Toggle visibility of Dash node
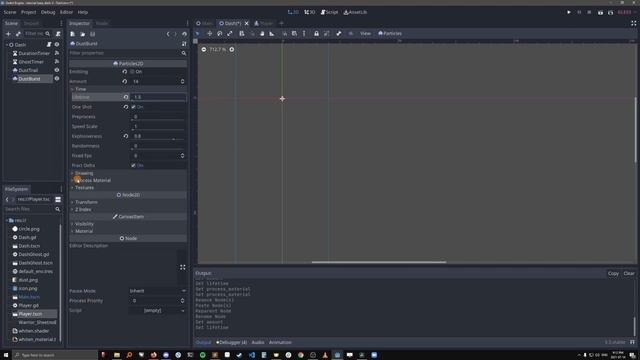This screenshot has height=360, width=640. point(57,44)
